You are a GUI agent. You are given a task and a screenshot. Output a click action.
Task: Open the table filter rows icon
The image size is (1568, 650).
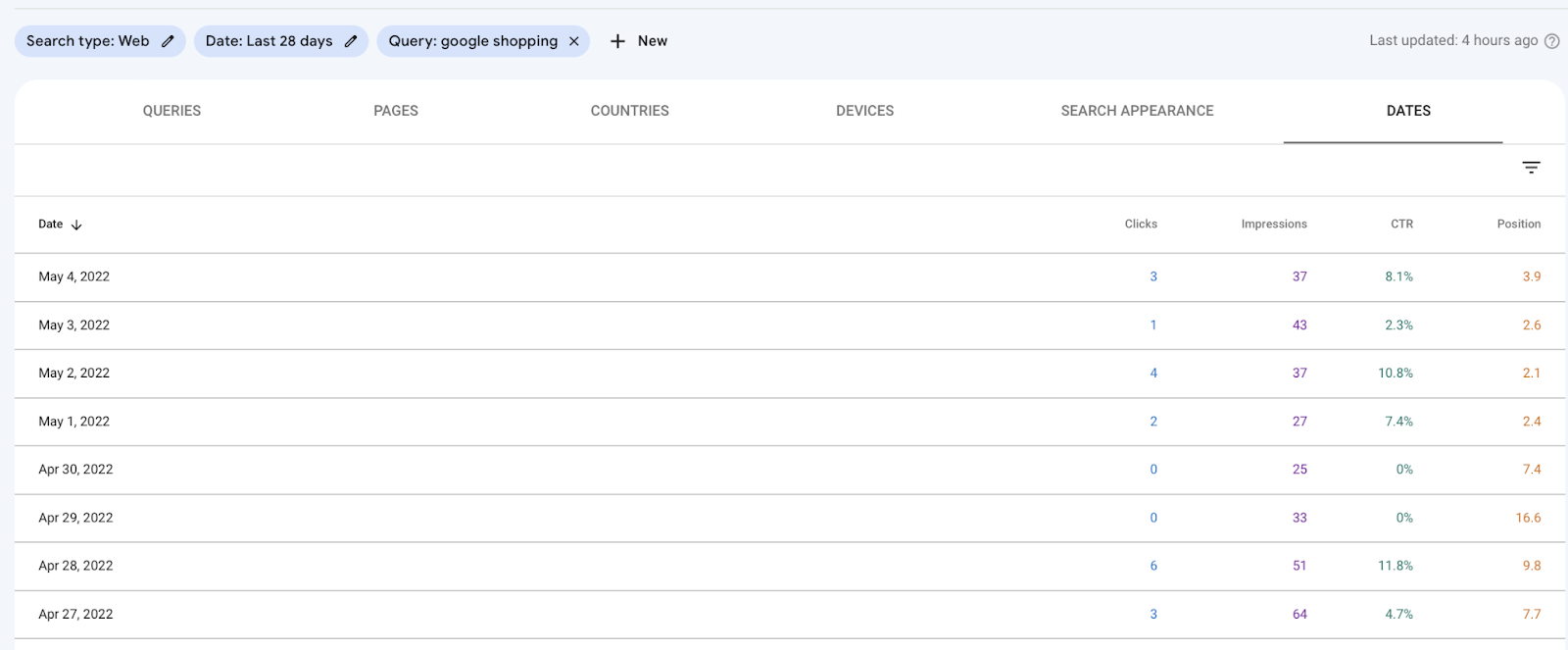pyautogui.click(x=1531, y=168)
